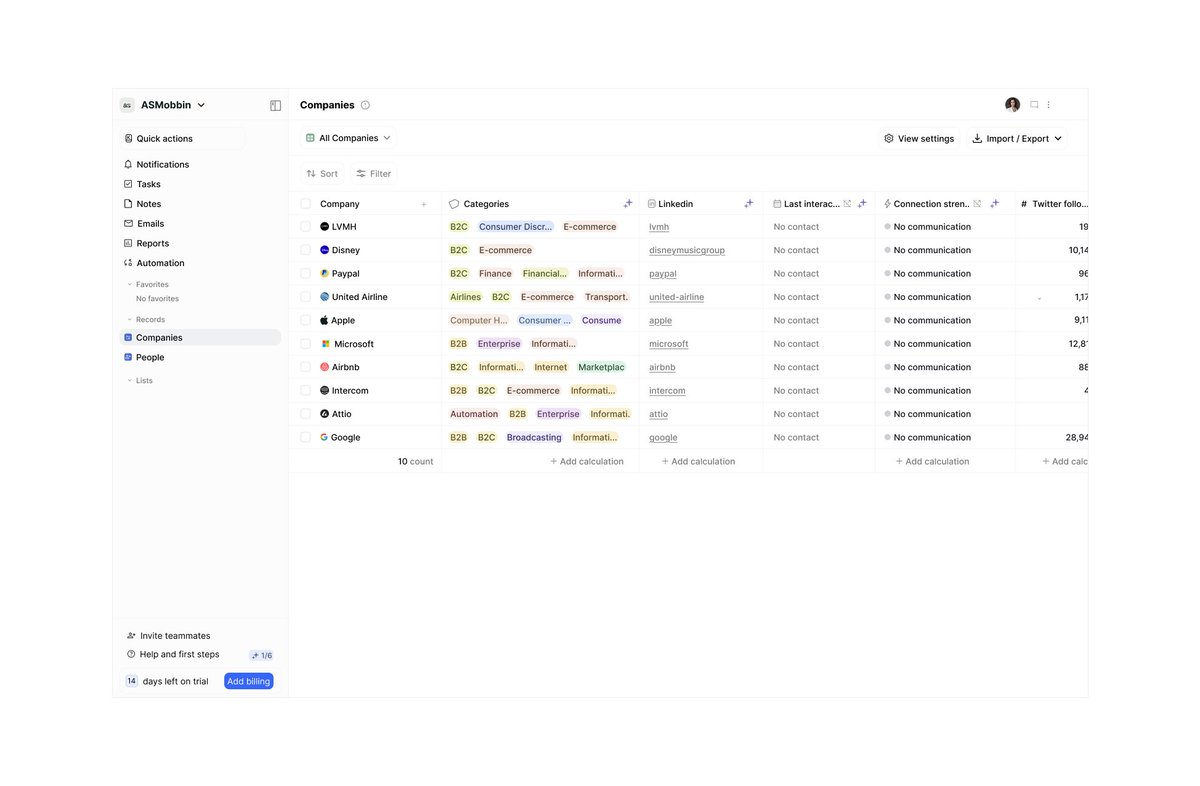Click the Notifications bell icon
This screenshot has width=1200, height=786.
click(128, 164)
